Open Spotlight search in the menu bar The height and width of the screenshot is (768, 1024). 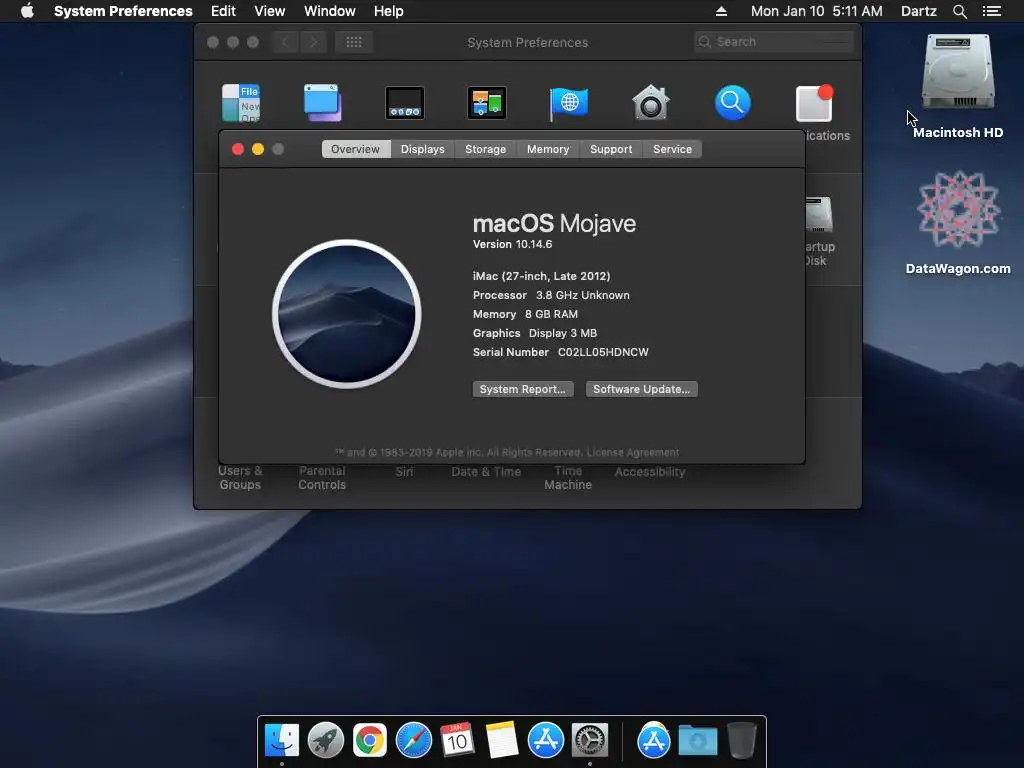[959, 11]
